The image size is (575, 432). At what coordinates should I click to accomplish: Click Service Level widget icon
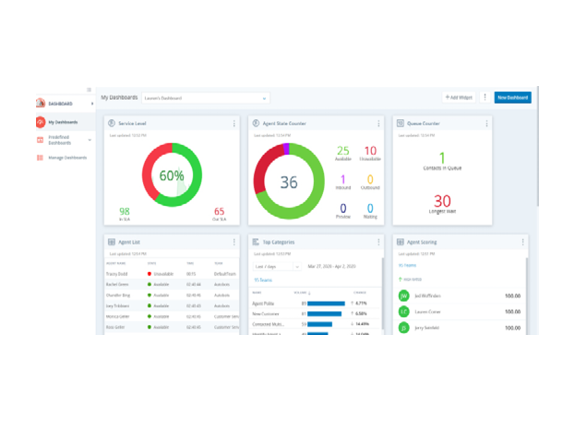click(x=111, y=123)
